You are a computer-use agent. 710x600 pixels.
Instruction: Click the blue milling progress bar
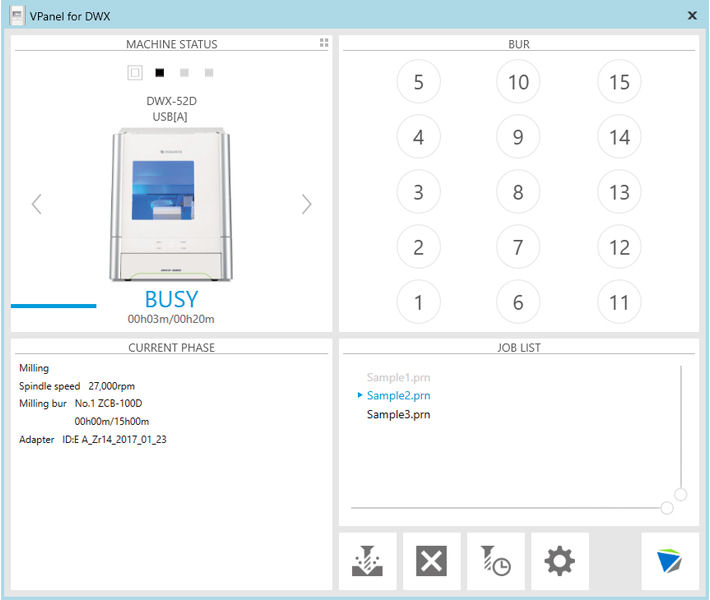click(53, 306)
